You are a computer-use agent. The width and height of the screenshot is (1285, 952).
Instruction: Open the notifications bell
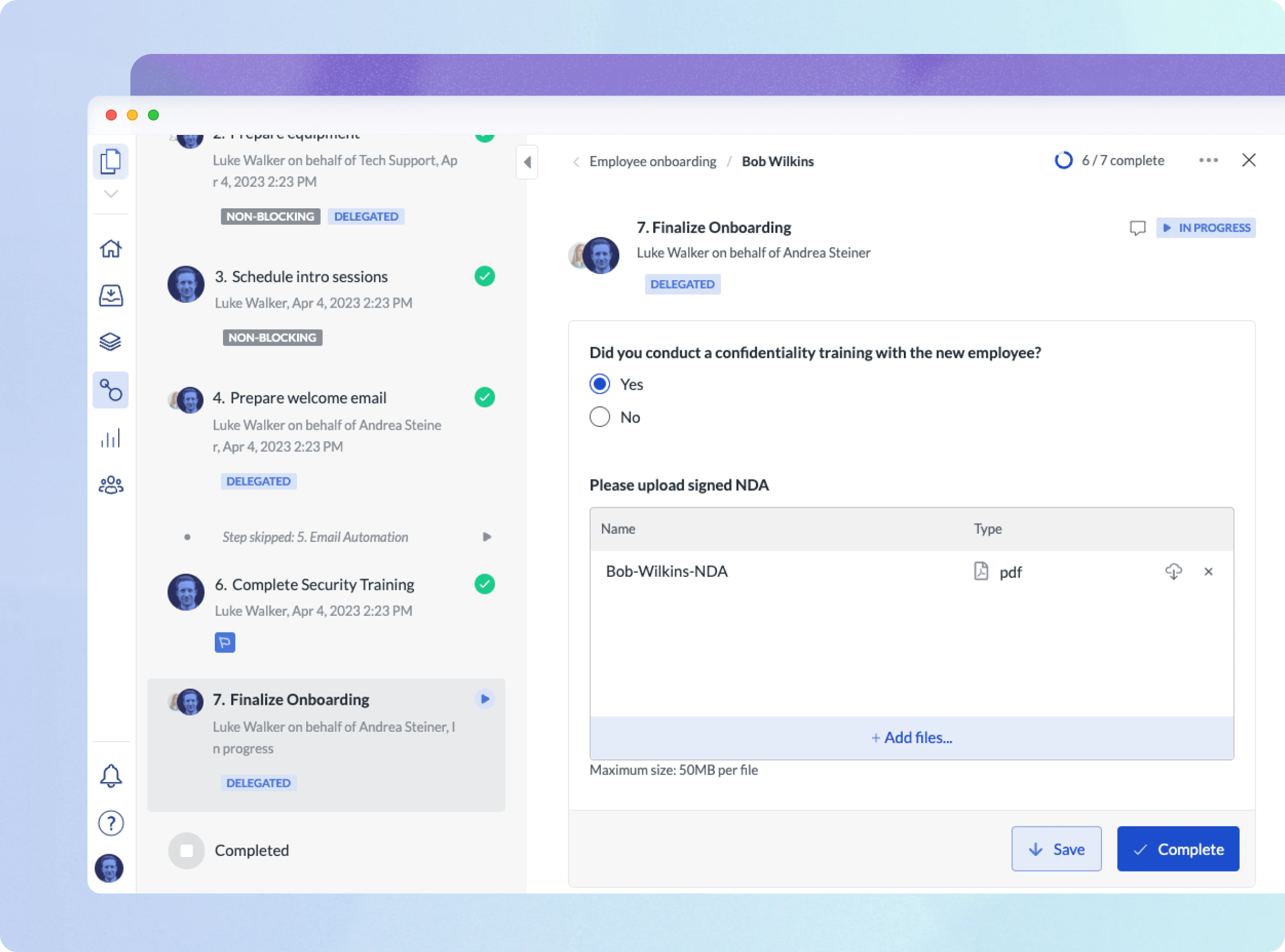(110, 776)
